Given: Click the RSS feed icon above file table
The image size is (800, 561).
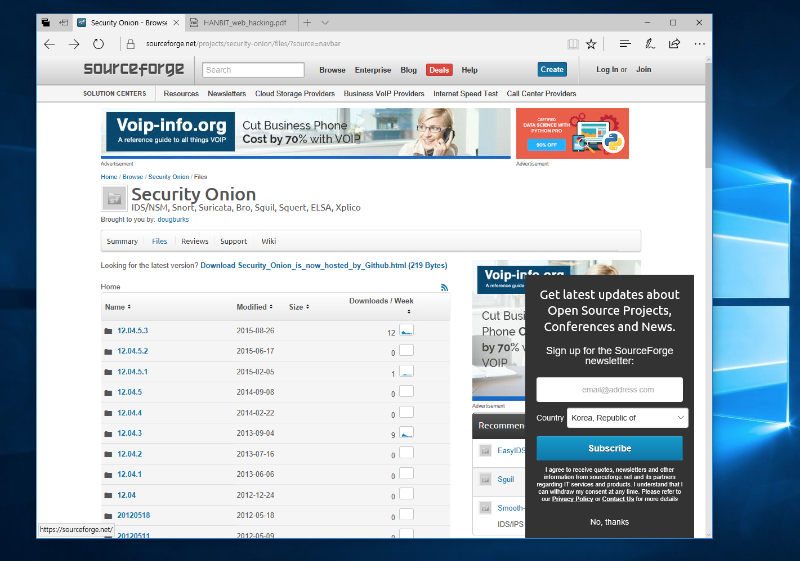Looking at the screenshot, I should tap(444, 288).
